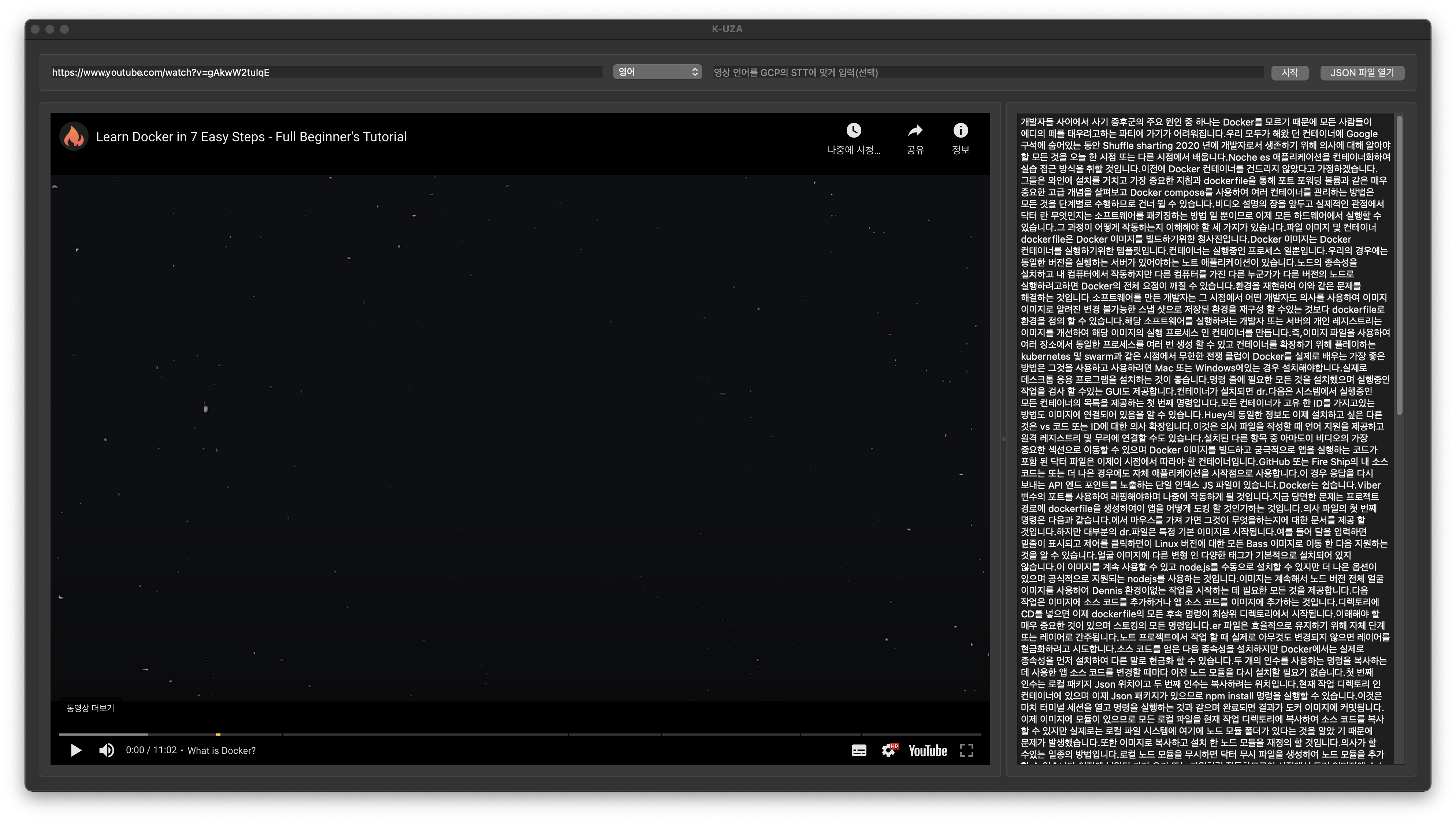Viewport: 1456px width, 822px height.
Task: Click the play button in the video player
Action: (76, 750)
